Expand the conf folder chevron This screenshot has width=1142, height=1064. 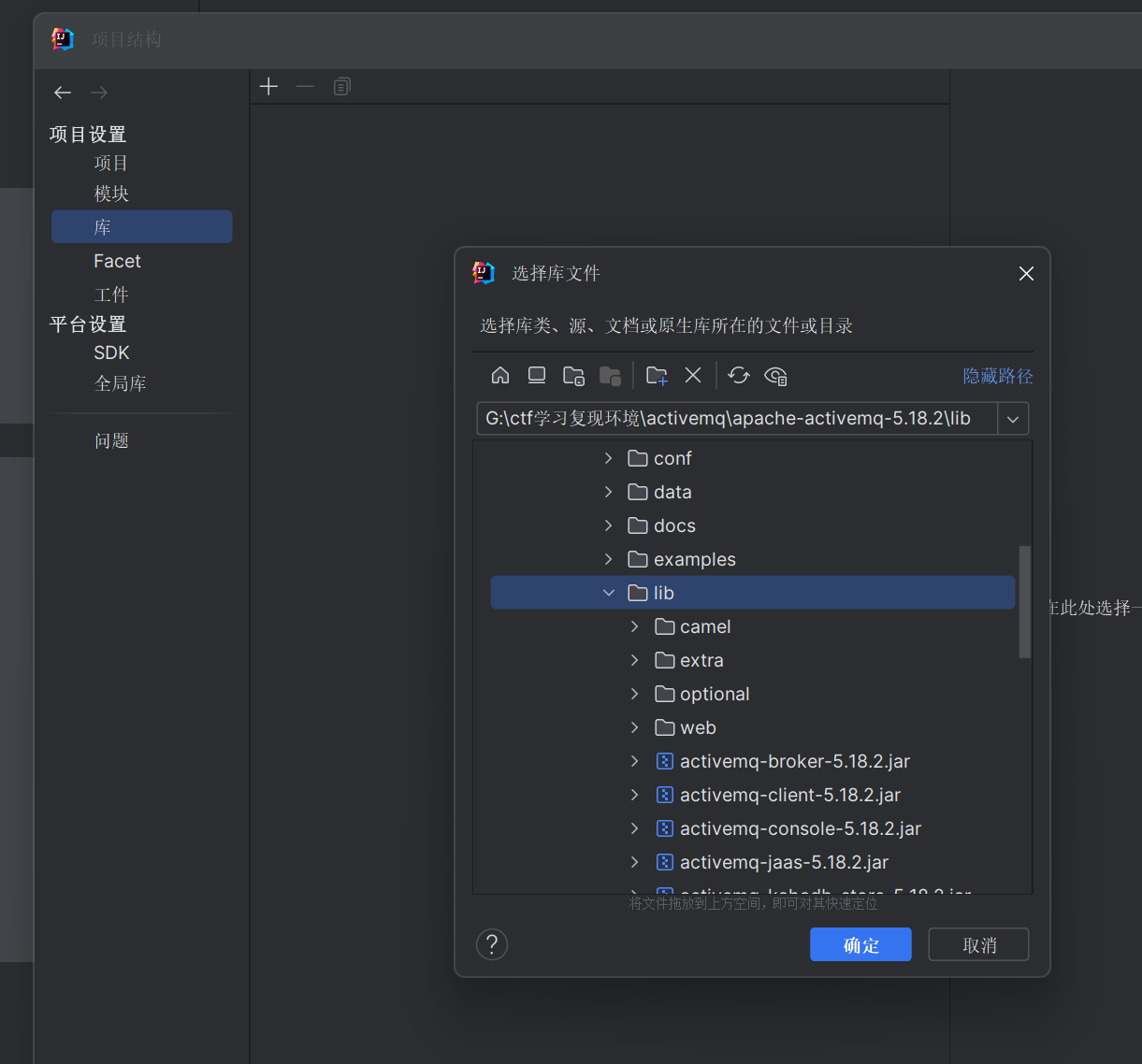(x=609, y=458)
